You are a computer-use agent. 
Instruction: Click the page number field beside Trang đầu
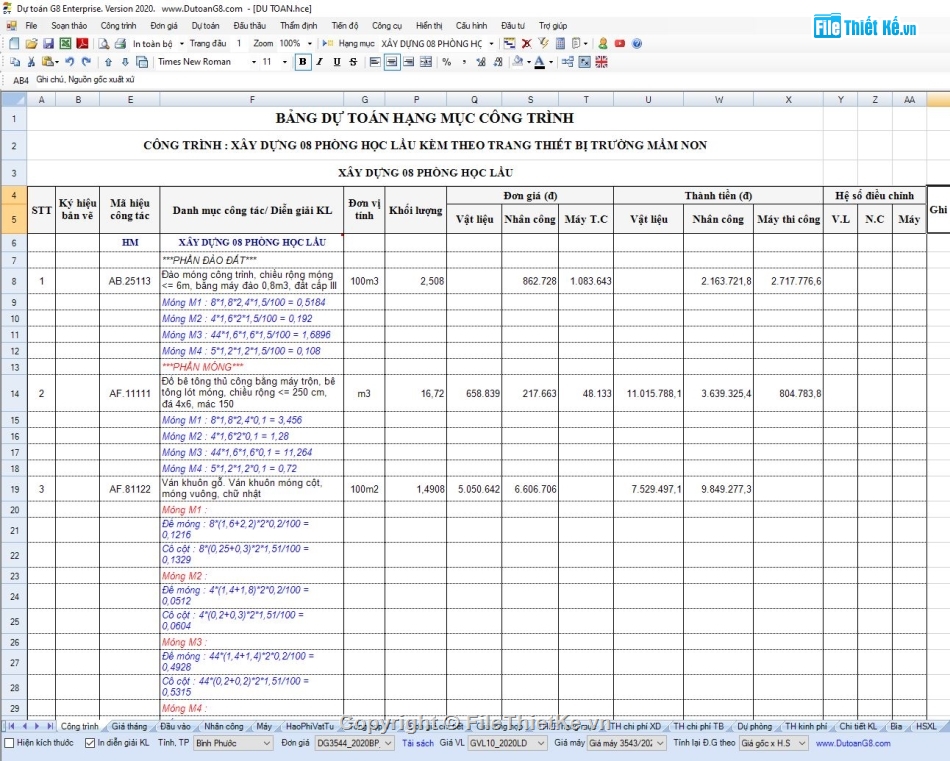[x=239, y=44]
